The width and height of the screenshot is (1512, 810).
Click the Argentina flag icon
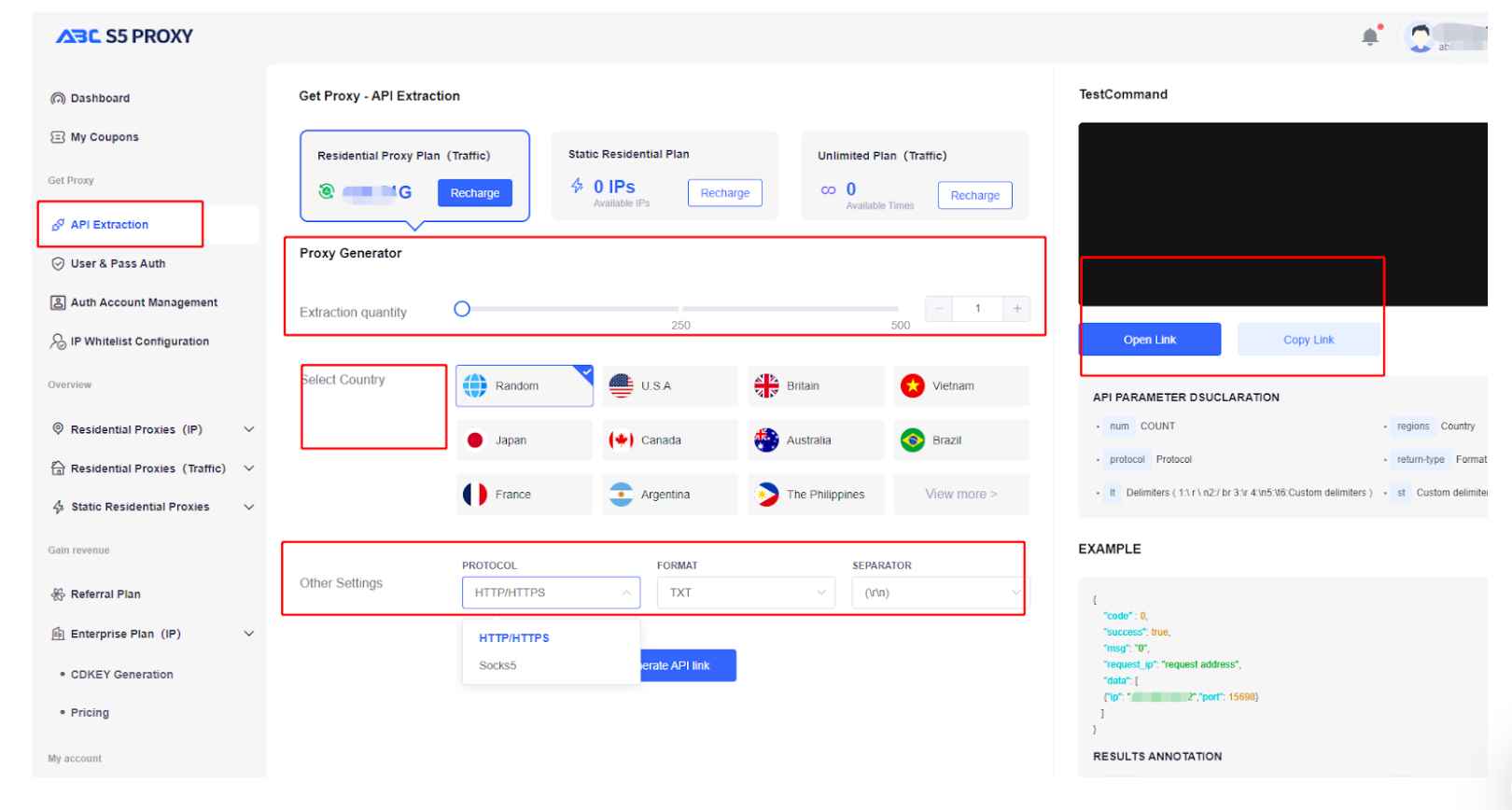[x=621, y=495]
